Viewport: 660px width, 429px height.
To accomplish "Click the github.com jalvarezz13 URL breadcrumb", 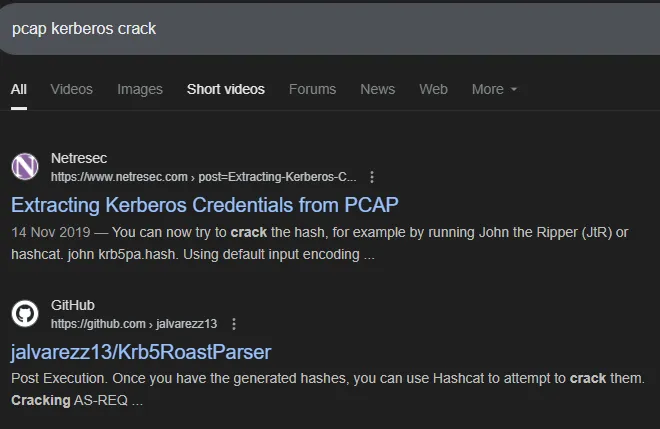I will click(134, 324).
